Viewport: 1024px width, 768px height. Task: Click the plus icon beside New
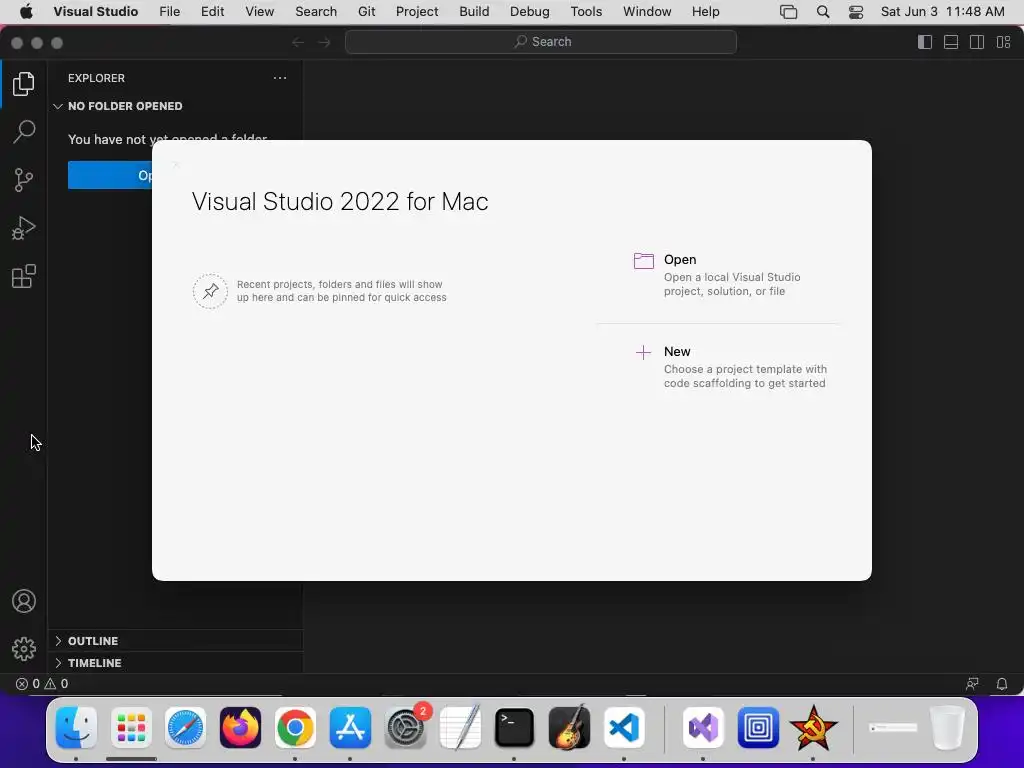[643, 353]
